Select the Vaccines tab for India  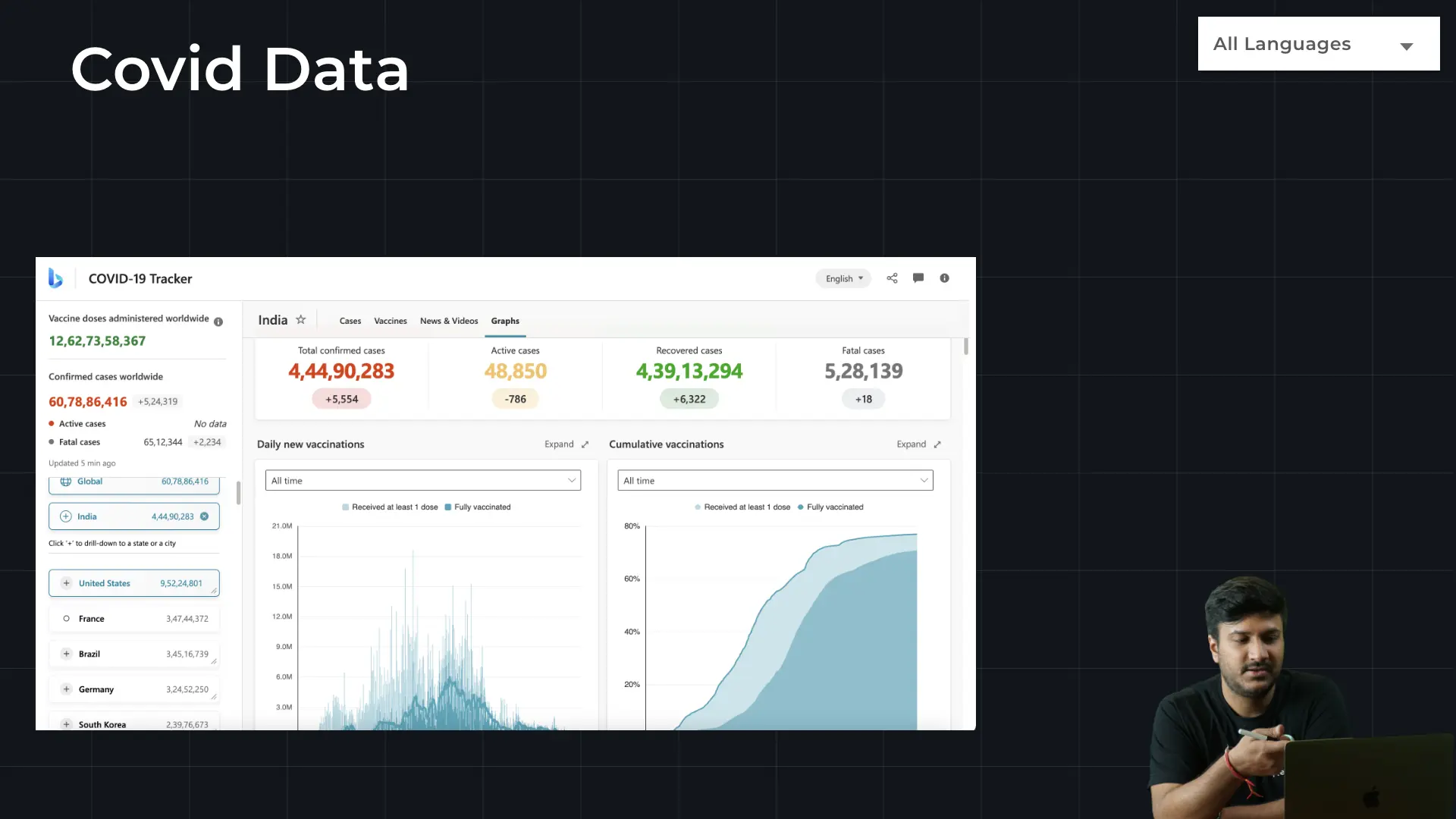point(390,320)
